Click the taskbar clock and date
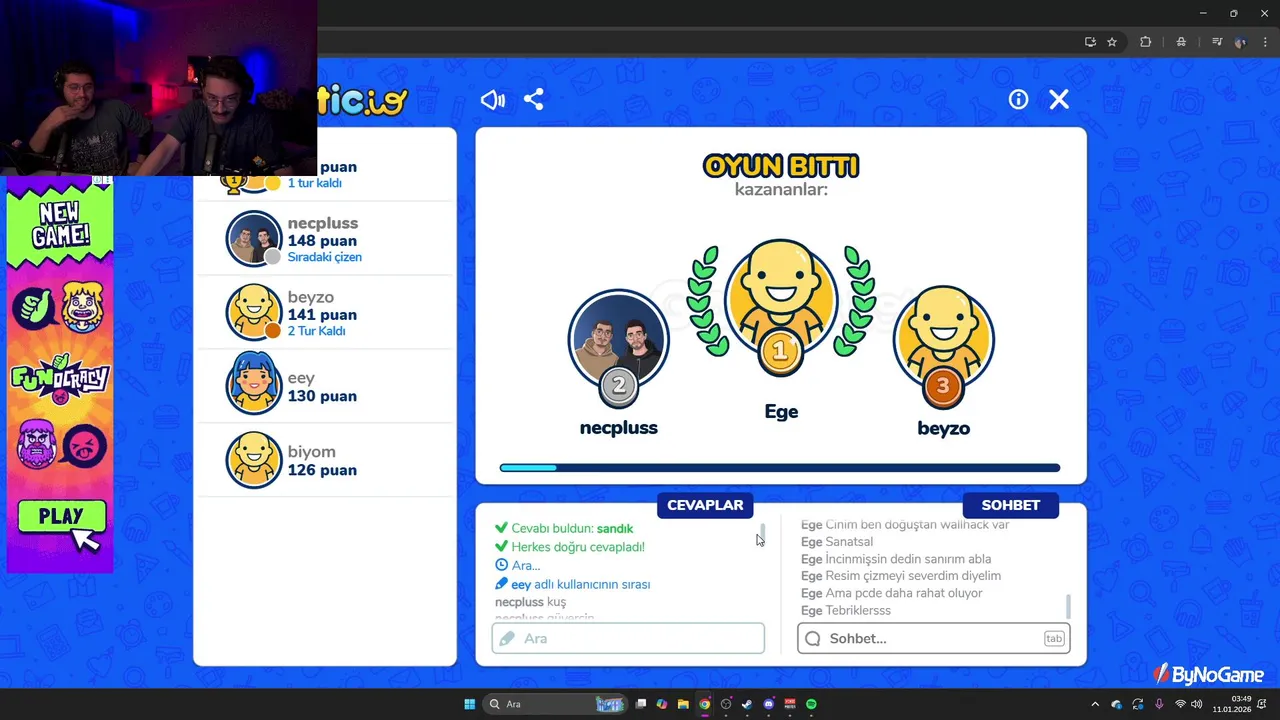Image resolution: width=1280 pixels, height=720 pixels. 1232,704
